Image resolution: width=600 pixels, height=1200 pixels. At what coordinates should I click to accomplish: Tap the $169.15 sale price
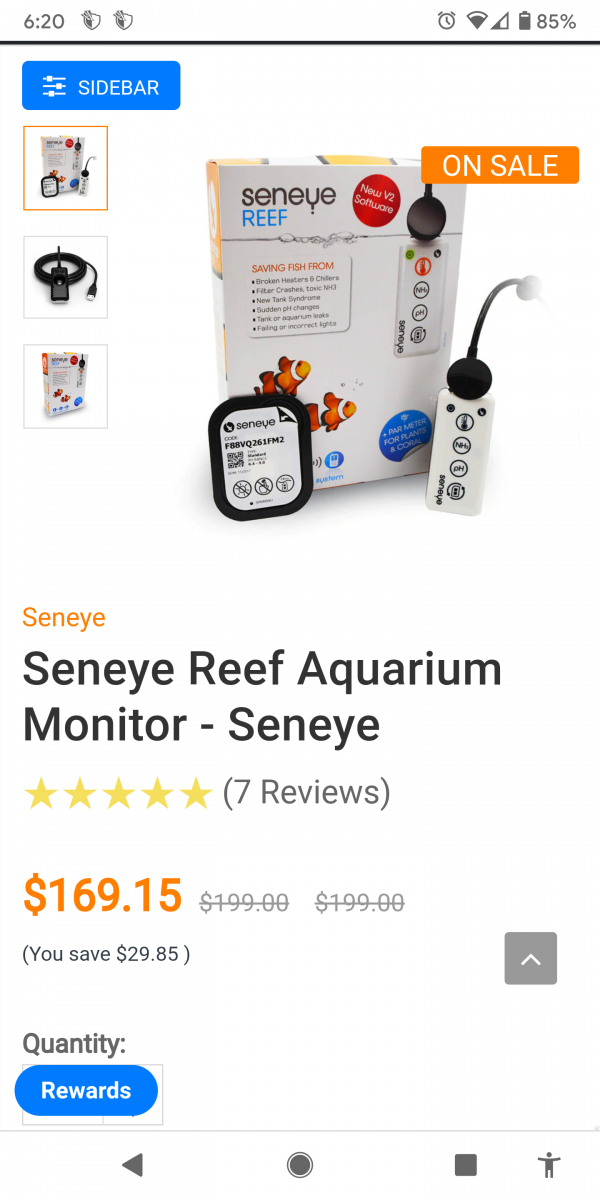point(103,895)
